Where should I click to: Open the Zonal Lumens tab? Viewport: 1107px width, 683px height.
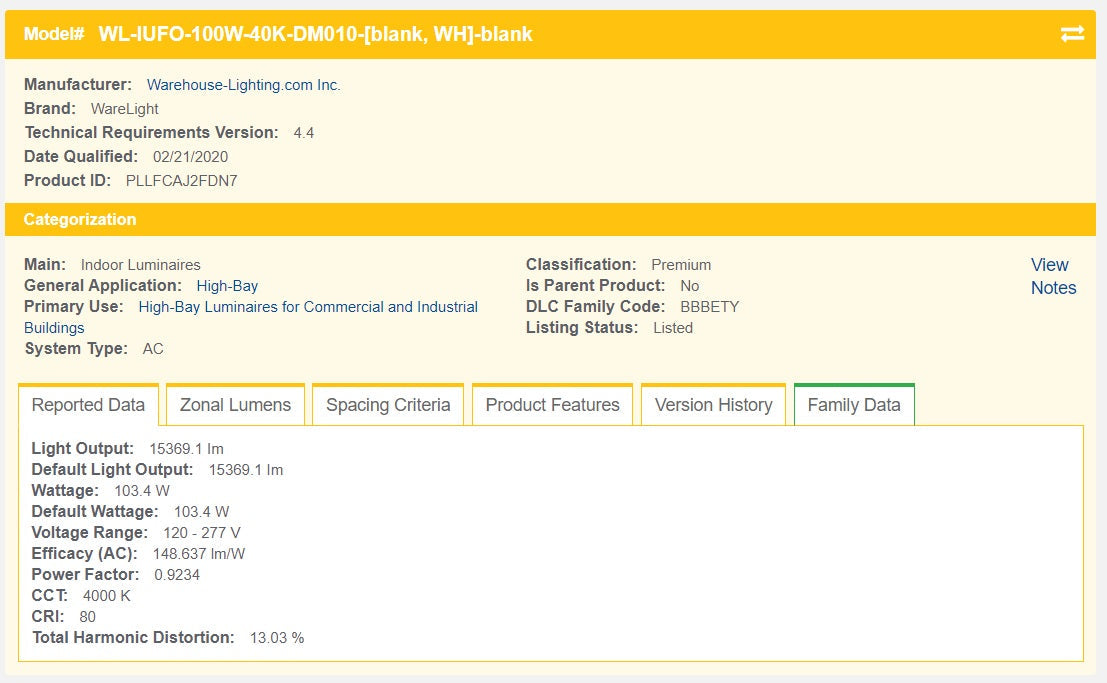[x=235, y=405]
